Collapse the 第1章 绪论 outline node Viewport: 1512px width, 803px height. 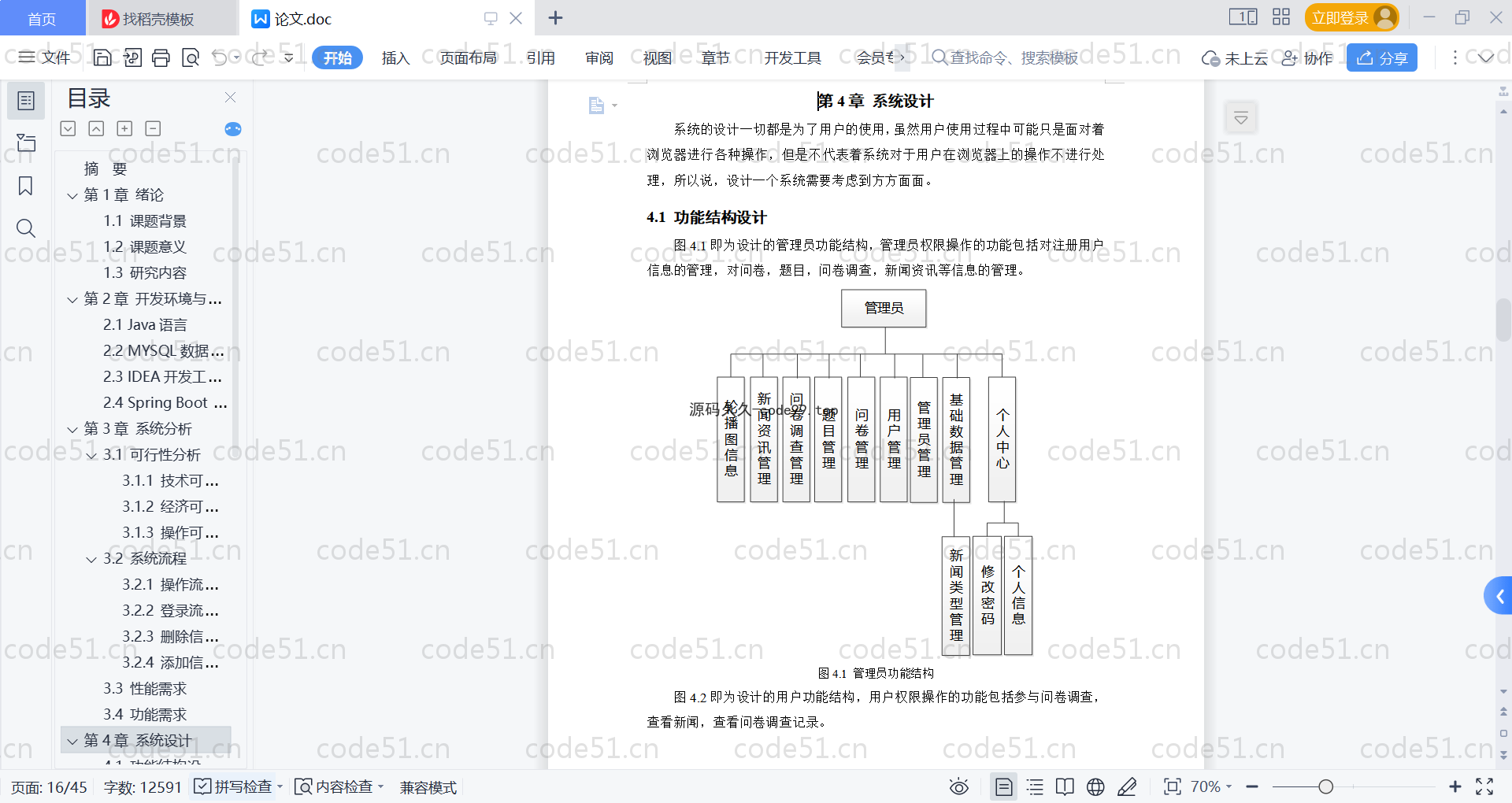(72, 195)
